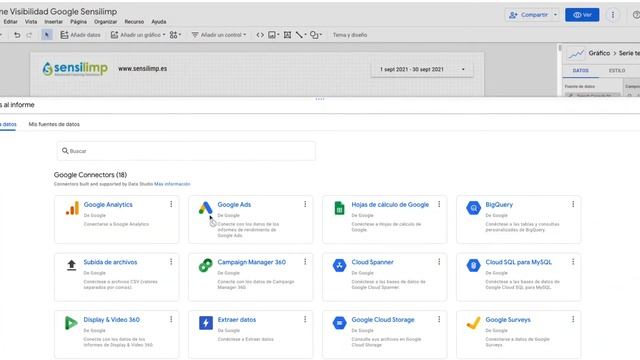Screen dimensions: 640x360
Task: Select the Google Ads connector
Action: (250, 220)
